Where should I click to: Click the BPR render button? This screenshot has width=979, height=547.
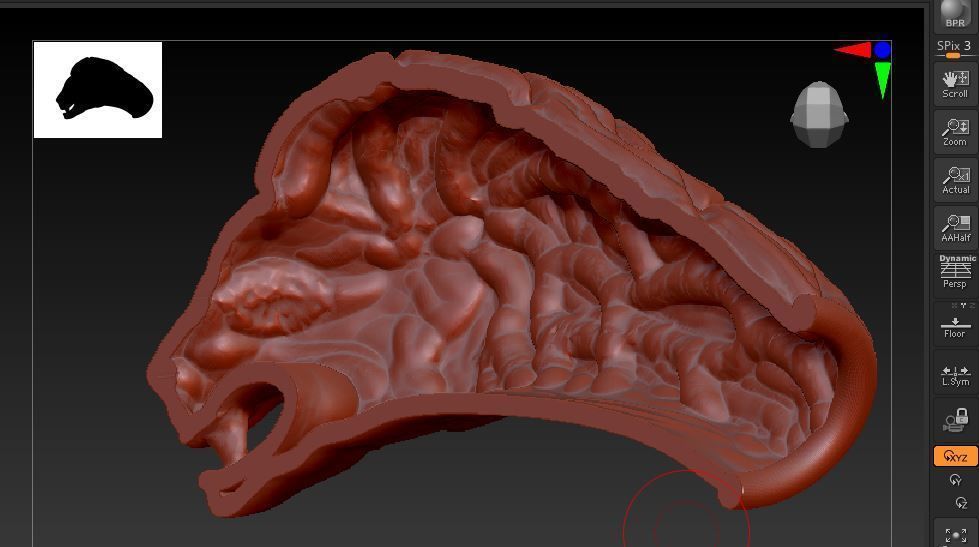coord(955,16)
